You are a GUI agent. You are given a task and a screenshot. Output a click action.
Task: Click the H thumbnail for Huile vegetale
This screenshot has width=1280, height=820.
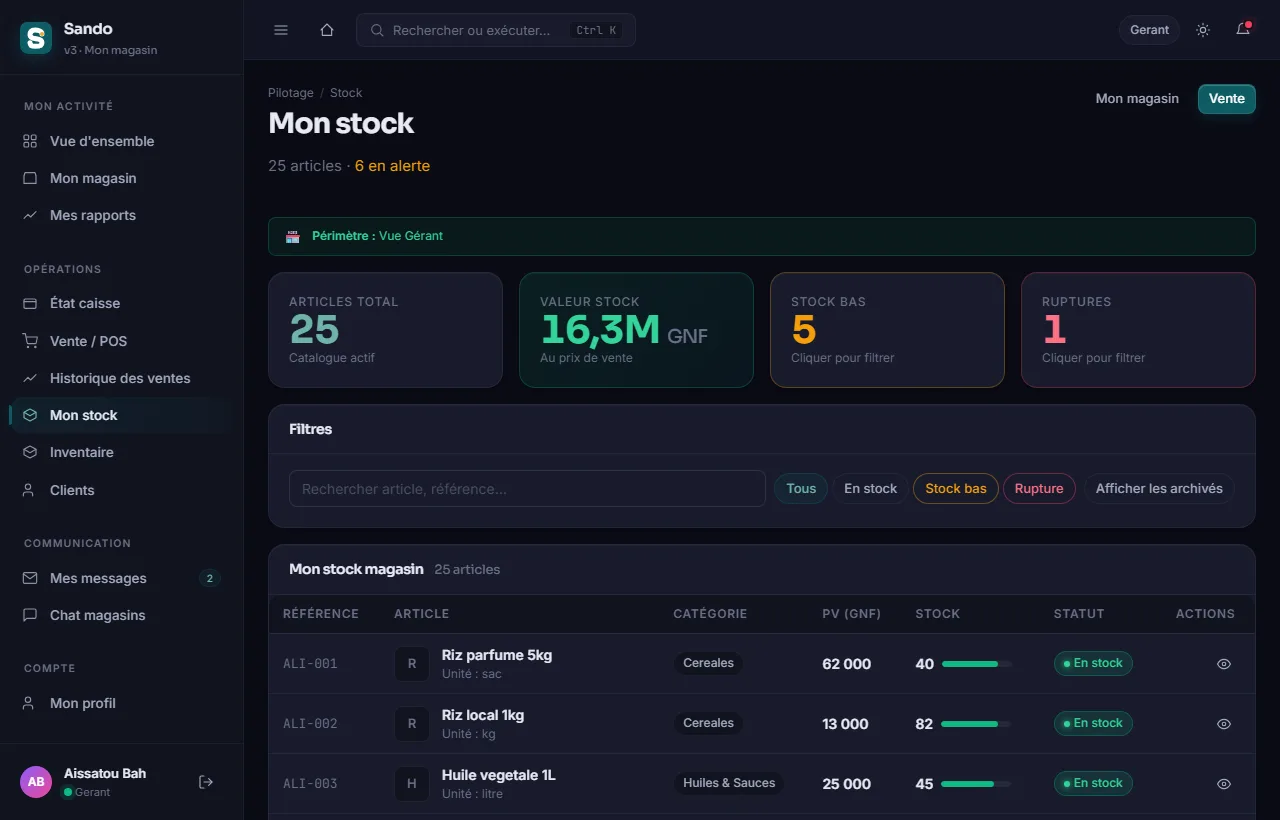tap(412, 784)
